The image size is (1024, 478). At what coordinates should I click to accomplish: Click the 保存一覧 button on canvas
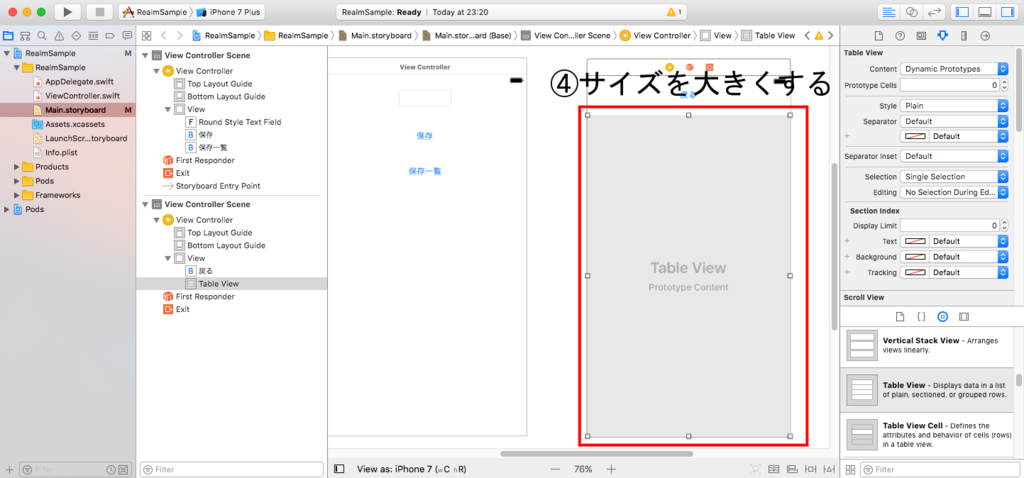pos(425,171)
